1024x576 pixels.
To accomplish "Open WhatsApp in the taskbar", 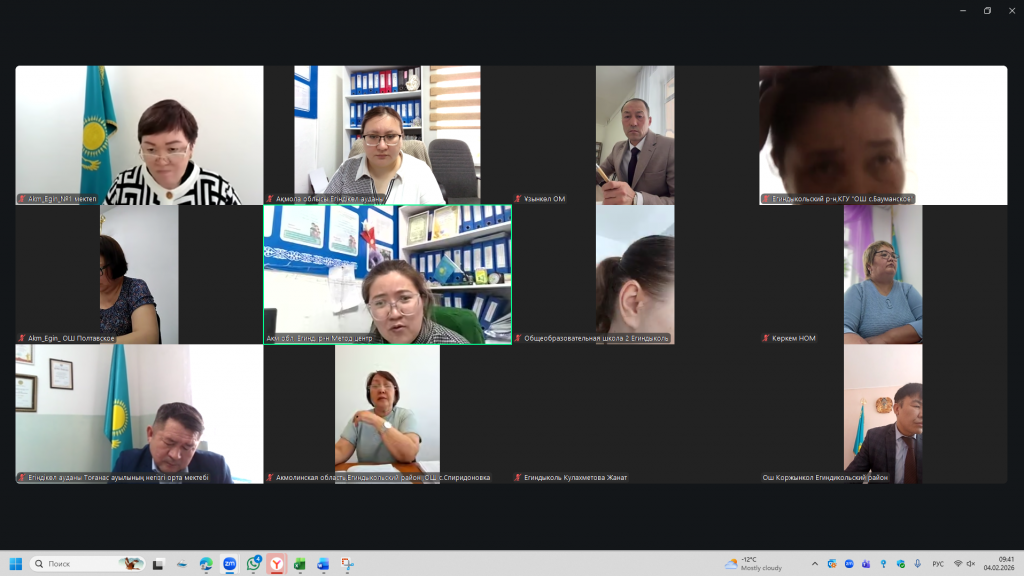I will [x=253, y=564].
